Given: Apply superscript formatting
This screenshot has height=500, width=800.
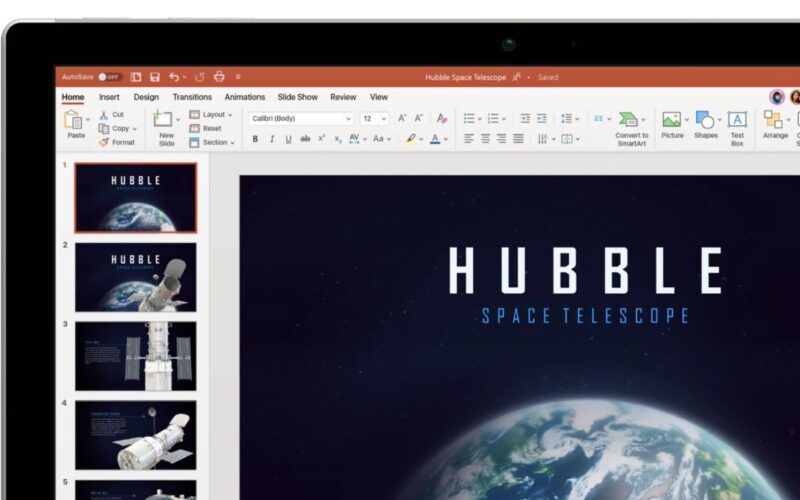Looking at the screenshot, I should (322, 138).
